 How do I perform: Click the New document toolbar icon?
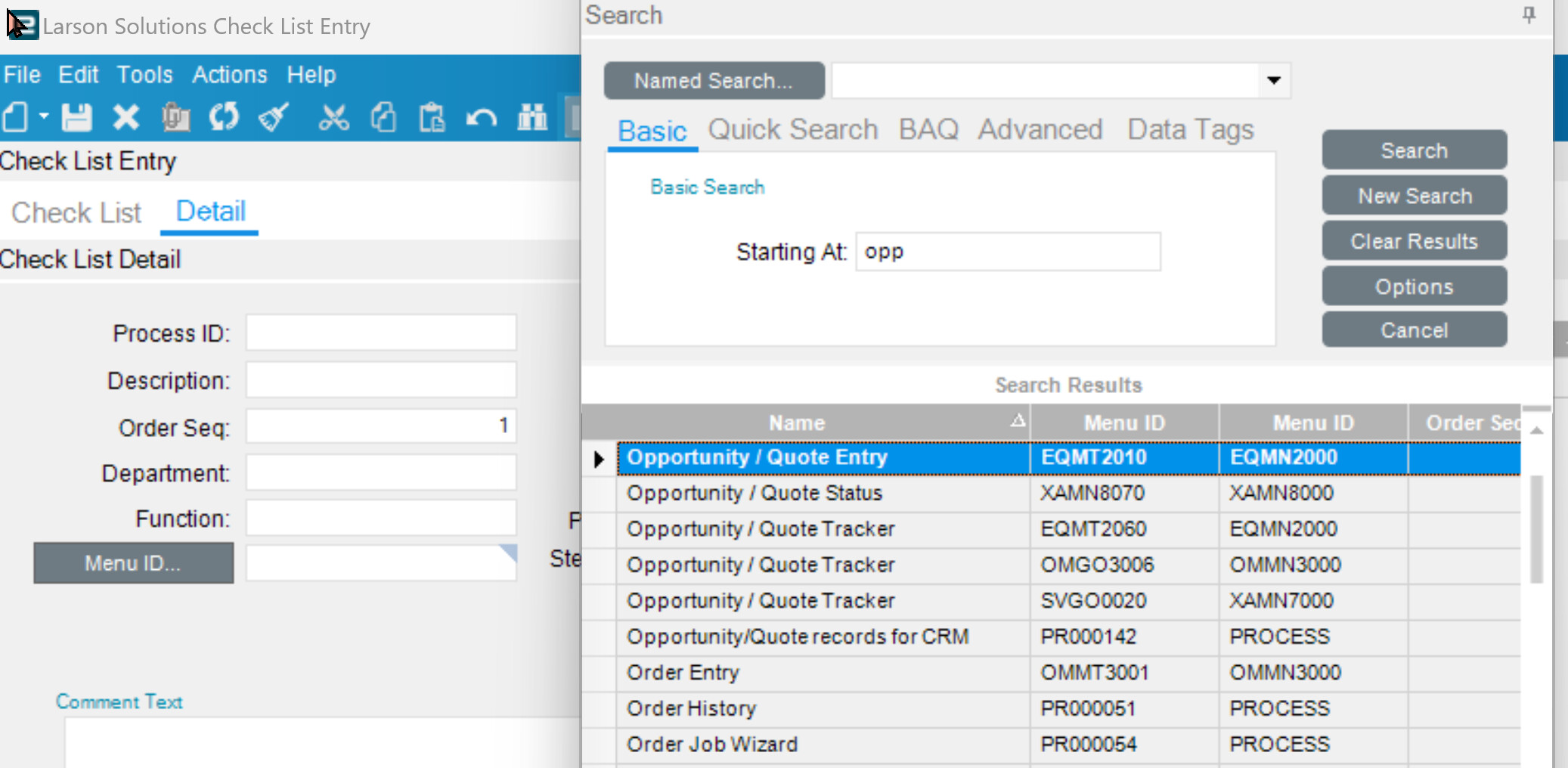(16, 118)
